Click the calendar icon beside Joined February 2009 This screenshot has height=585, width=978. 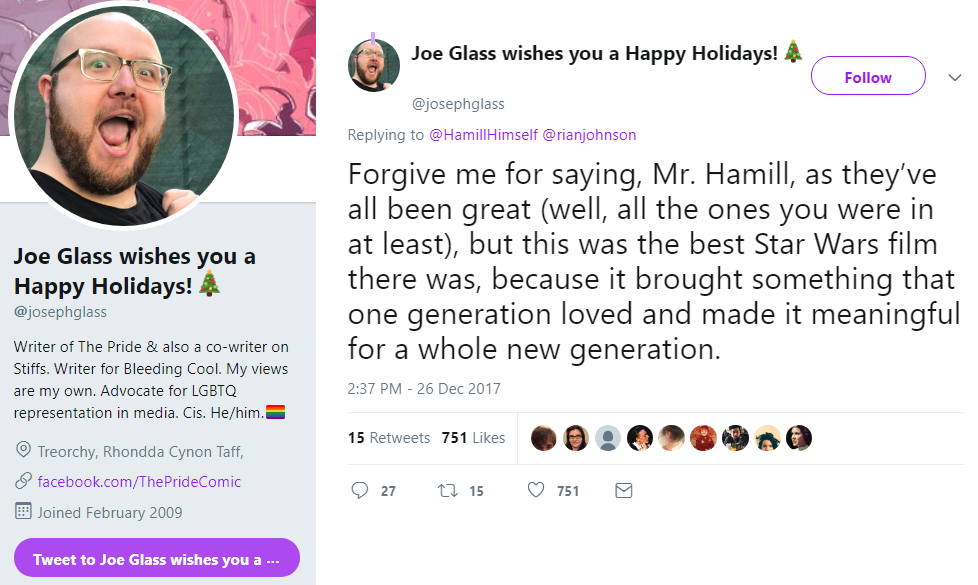(x=23, y=511)
